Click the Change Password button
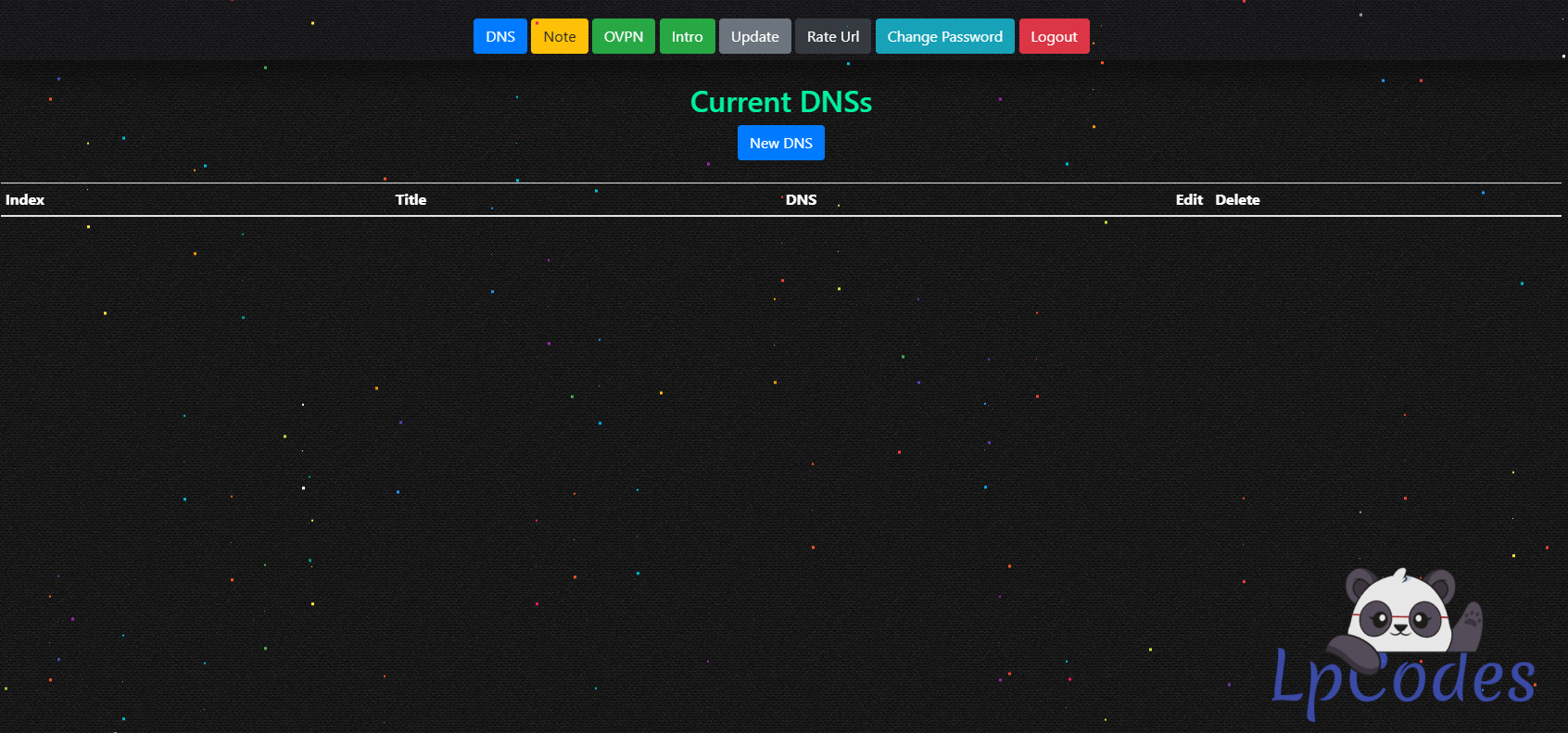Screen dimensions: 1568x733 [x=944, y=36]
